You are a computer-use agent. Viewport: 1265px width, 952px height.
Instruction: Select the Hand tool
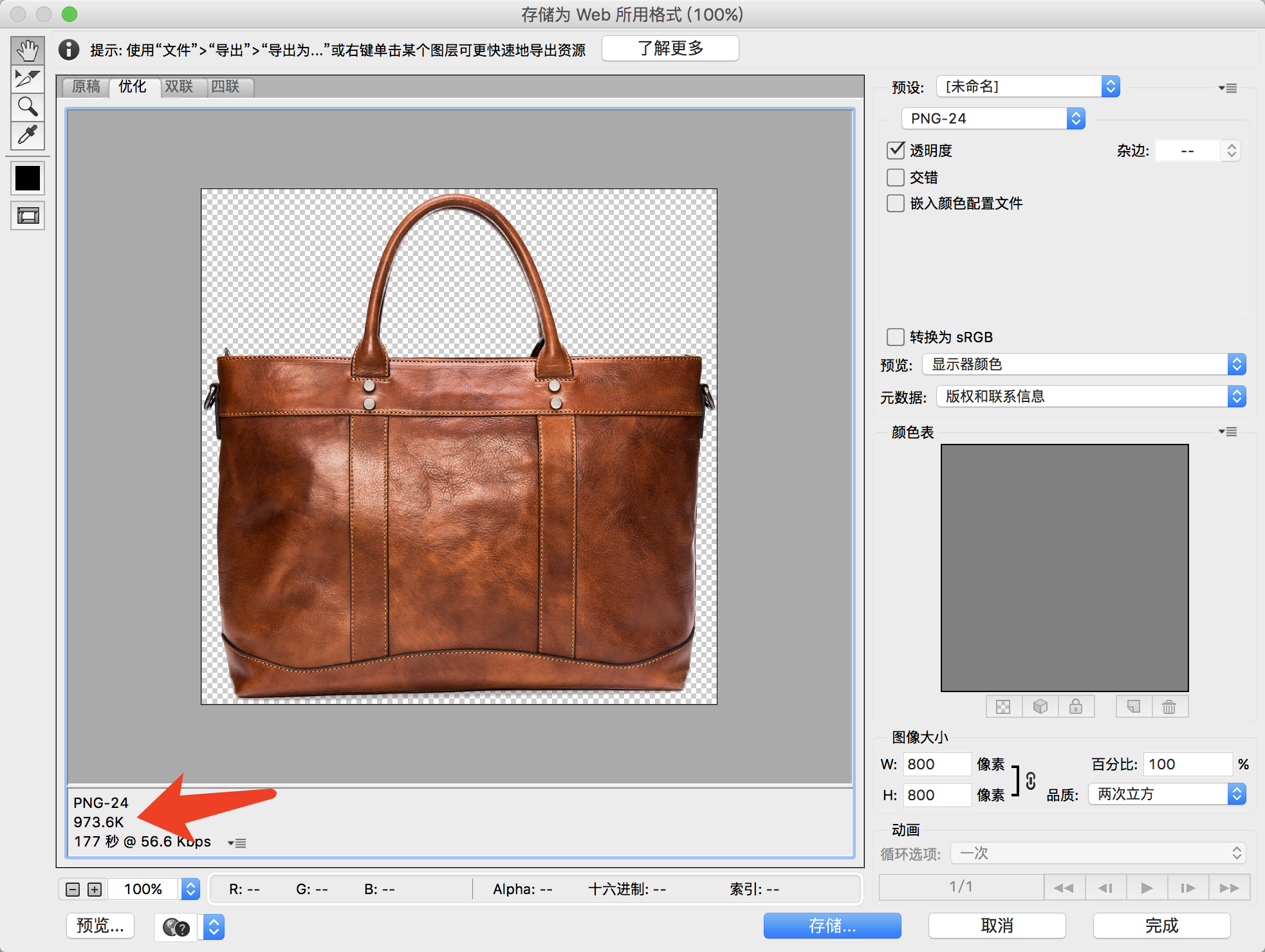pos(28,50)
